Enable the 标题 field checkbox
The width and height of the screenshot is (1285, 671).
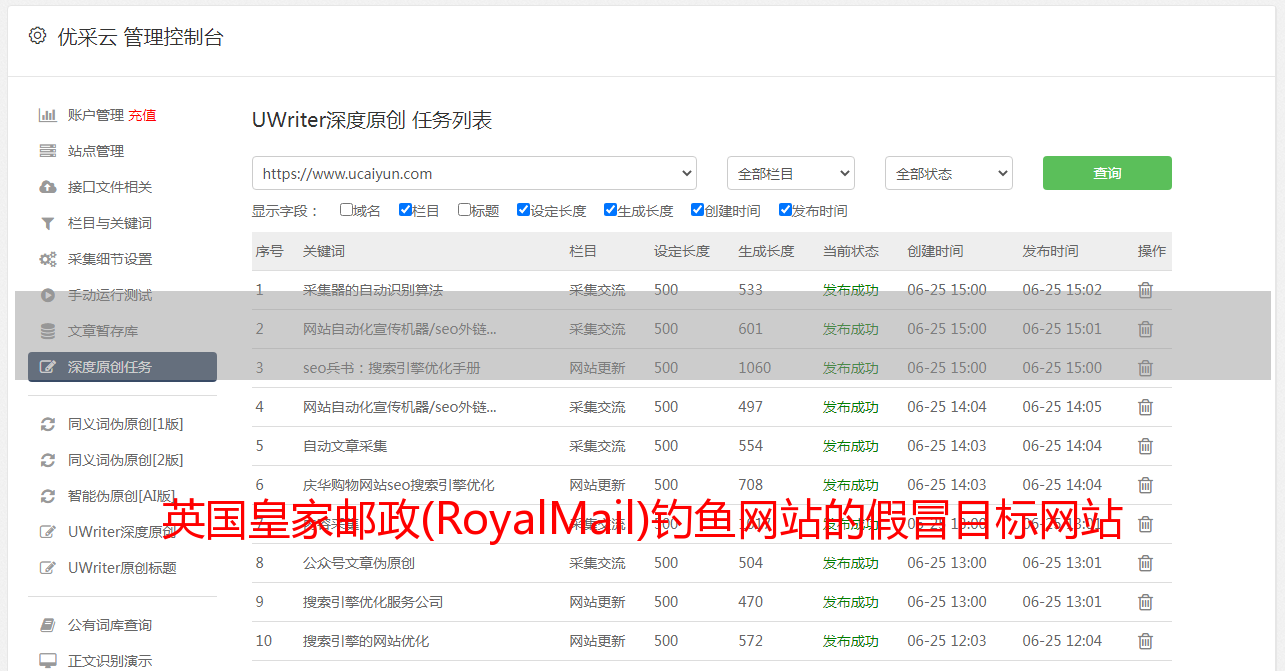[464, 210]
